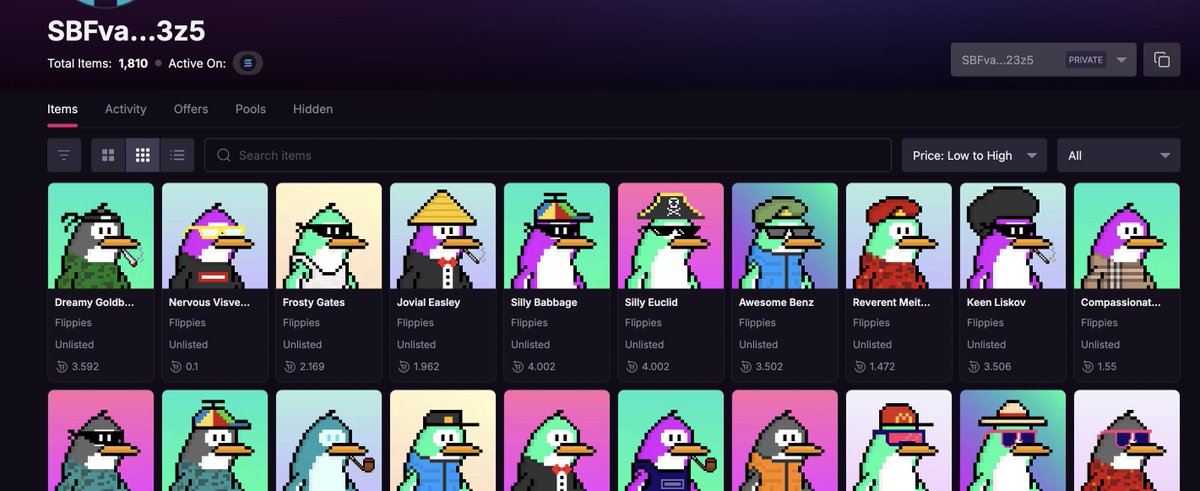This screenshot has height=491, width=1200.
Task: Open Flippies collection link under Jovial Easley
Action: (x=416, y=323)
